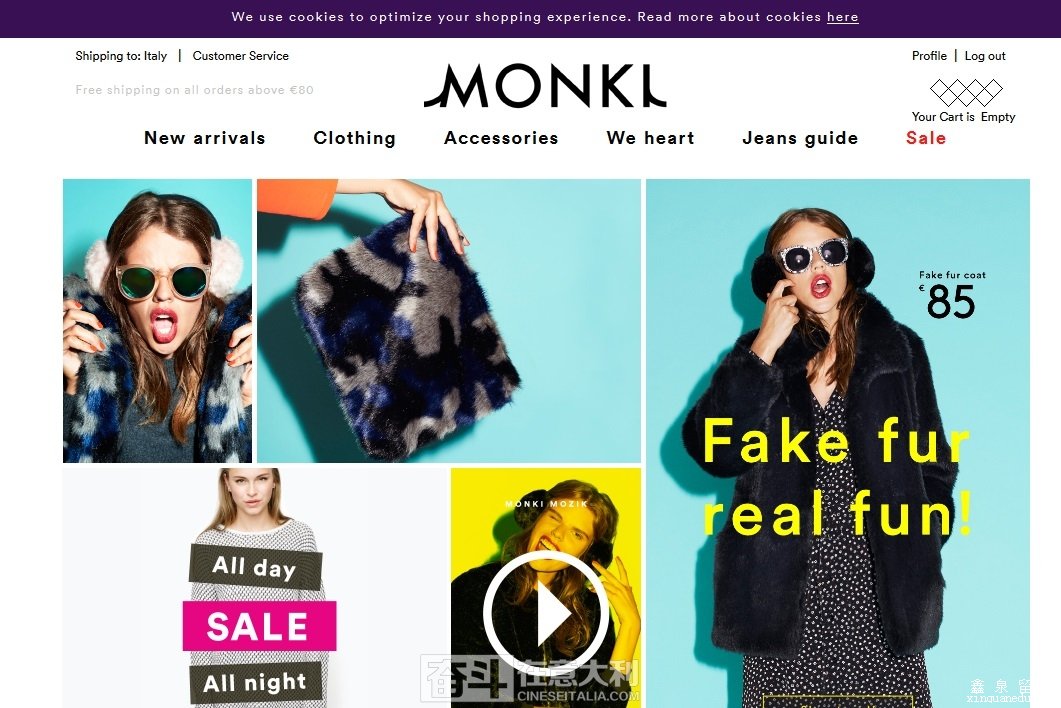The height and width of the screenshot is (708, 1061).
Task: Open the red Sale menu item
Action: 926,138
